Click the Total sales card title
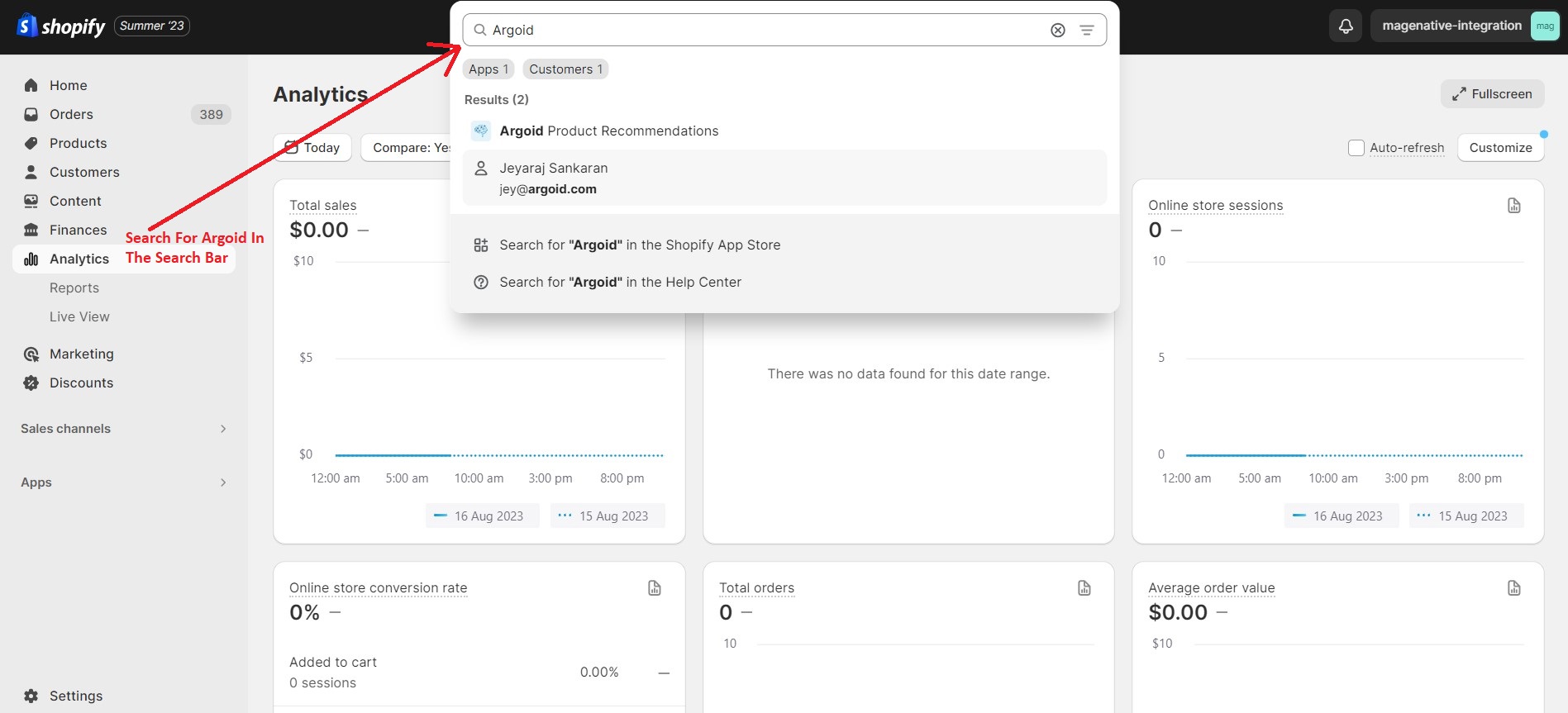This screenshot has width=1568, height=713. [x=323, y=205]
